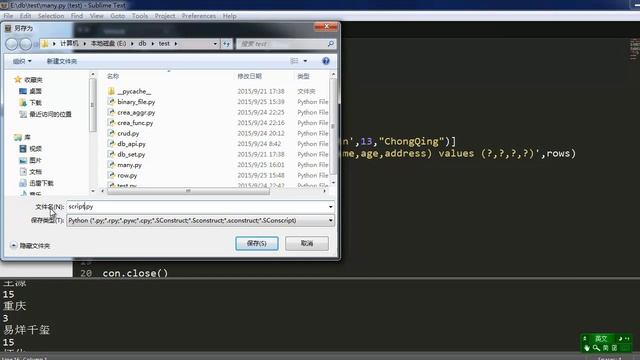Click the 搜索 test search field
The height and width of the screenshot is (360, 640).
tap(282, 44)
